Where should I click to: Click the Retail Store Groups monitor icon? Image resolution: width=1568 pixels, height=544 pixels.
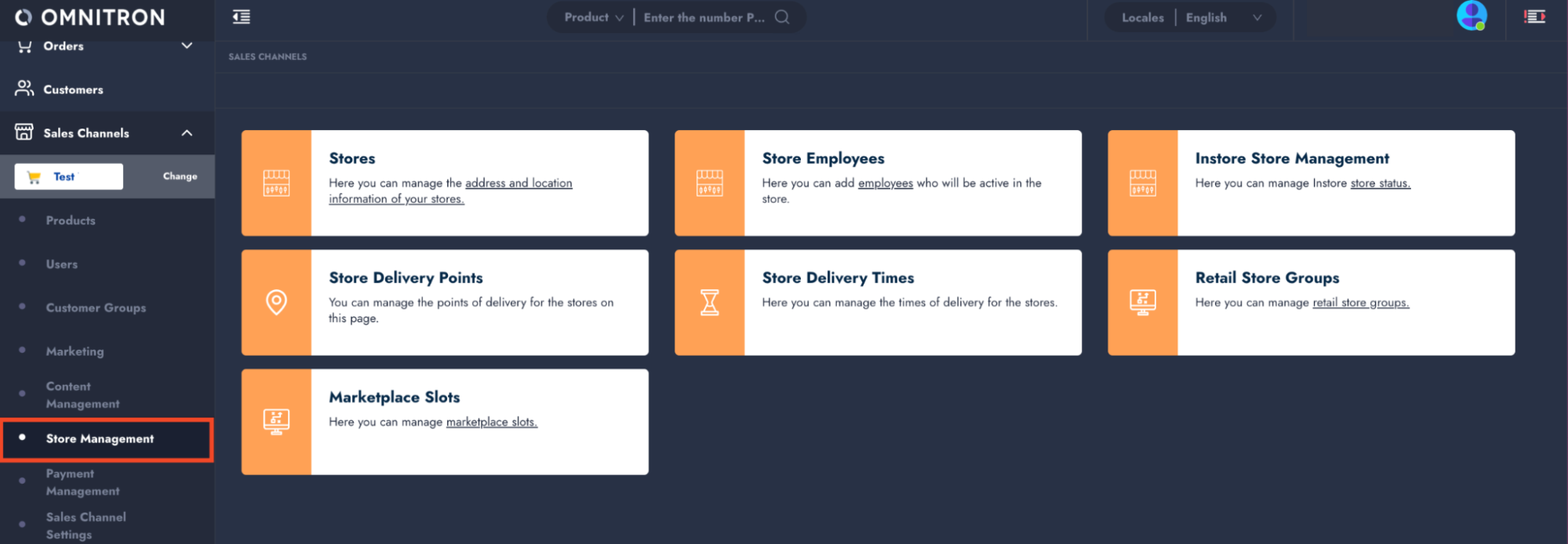(1142, 302)
